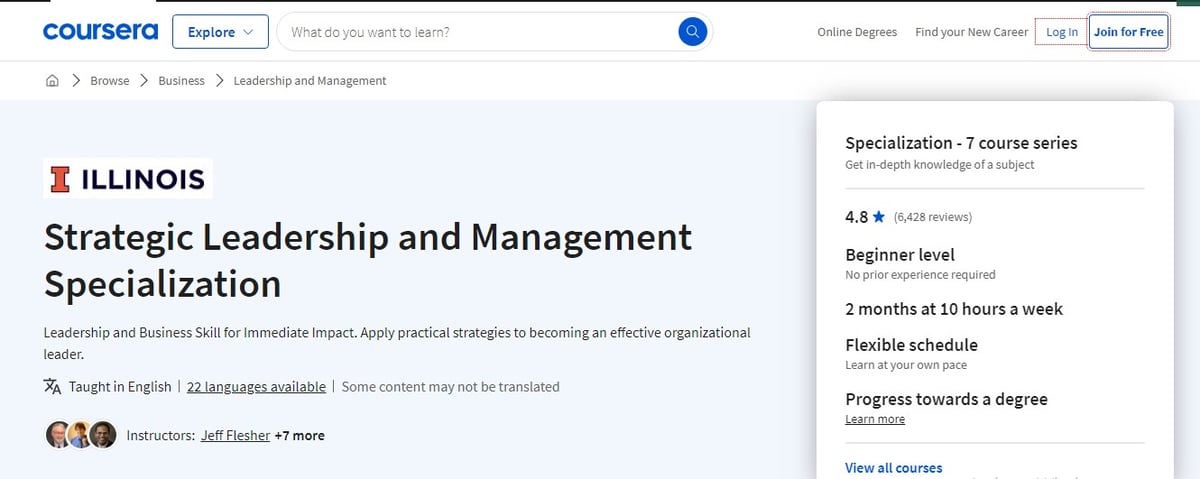Click '2 months at 10 hours a week'
The width and height of the screenshot is (1200, 479).
[954, 309]
